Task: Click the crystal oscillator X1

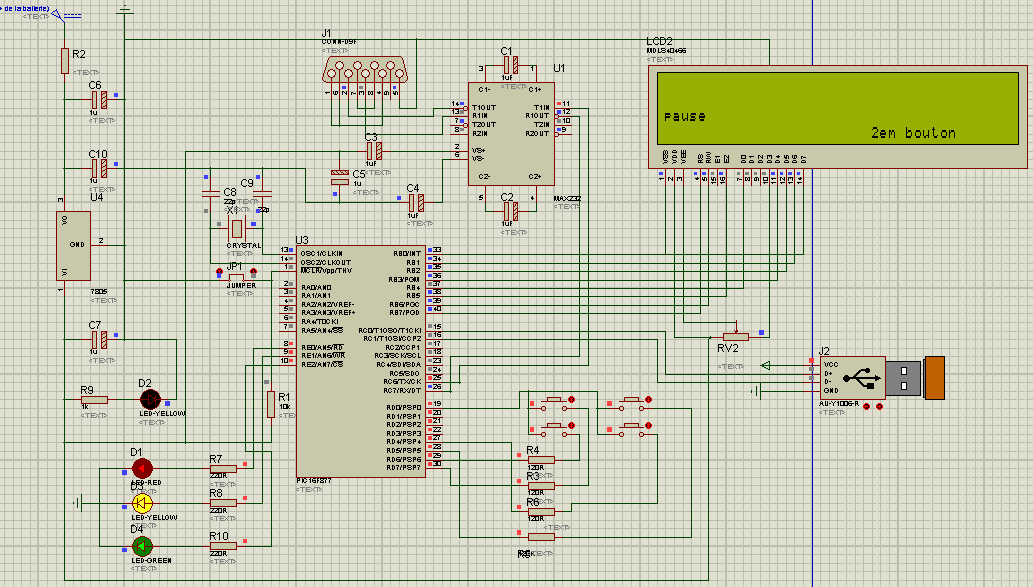Action: (237, 229)
